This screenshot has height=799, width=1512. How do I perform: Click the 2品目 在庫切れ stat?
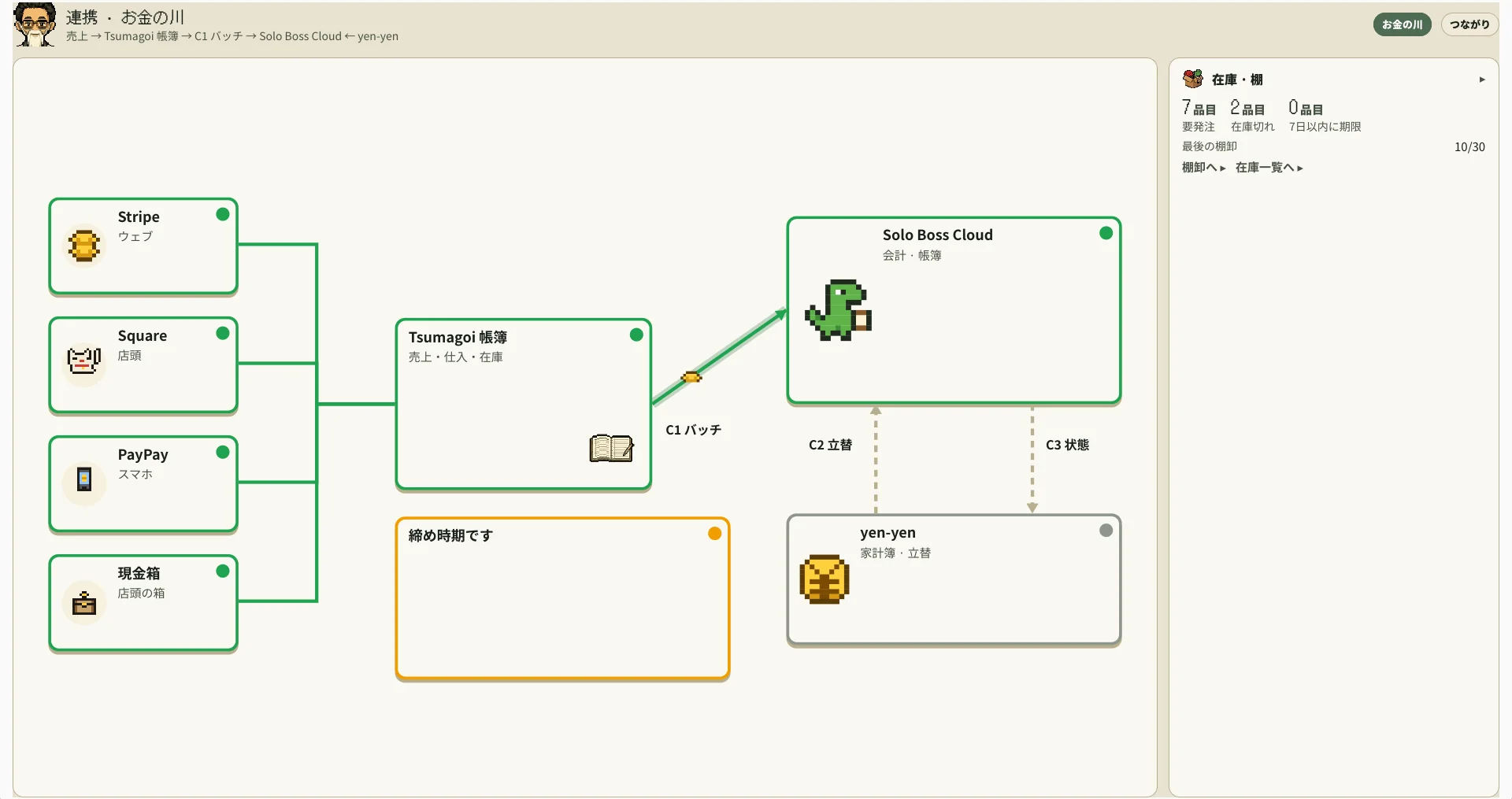pyautogui.click(x=1252, y=116)
